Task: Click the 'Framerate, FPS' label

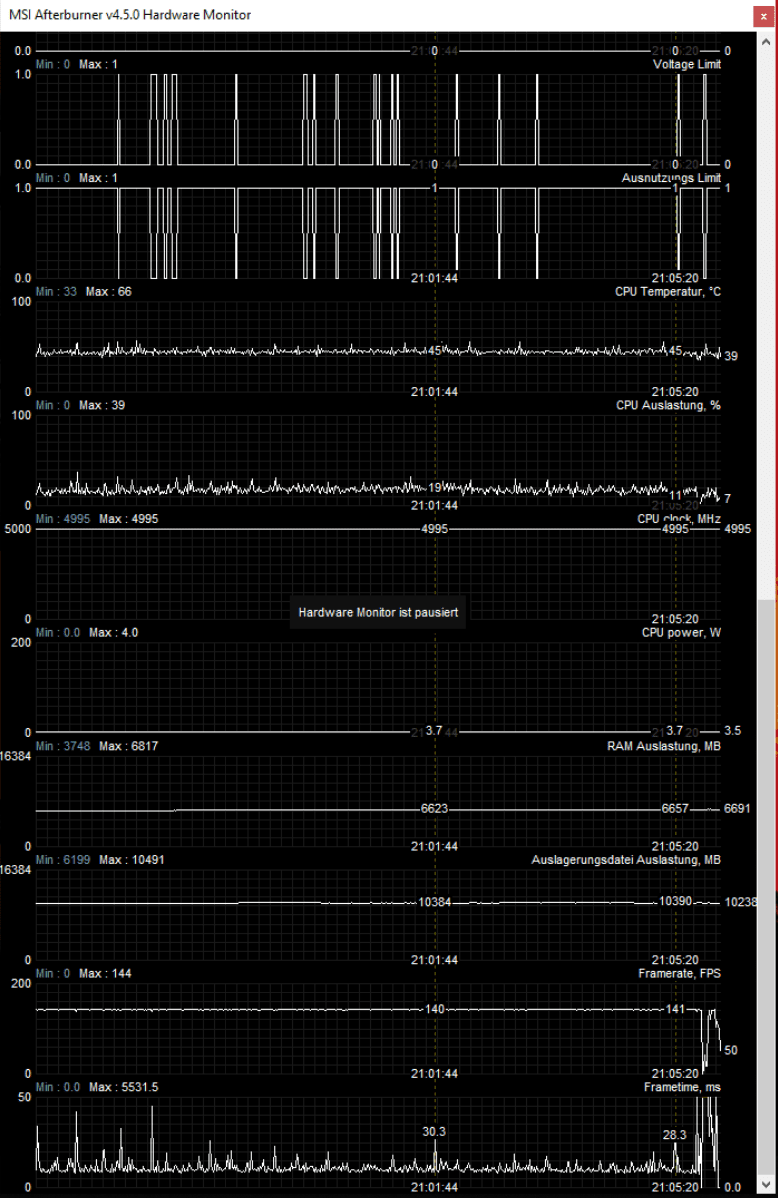Action: coord(679,973)
